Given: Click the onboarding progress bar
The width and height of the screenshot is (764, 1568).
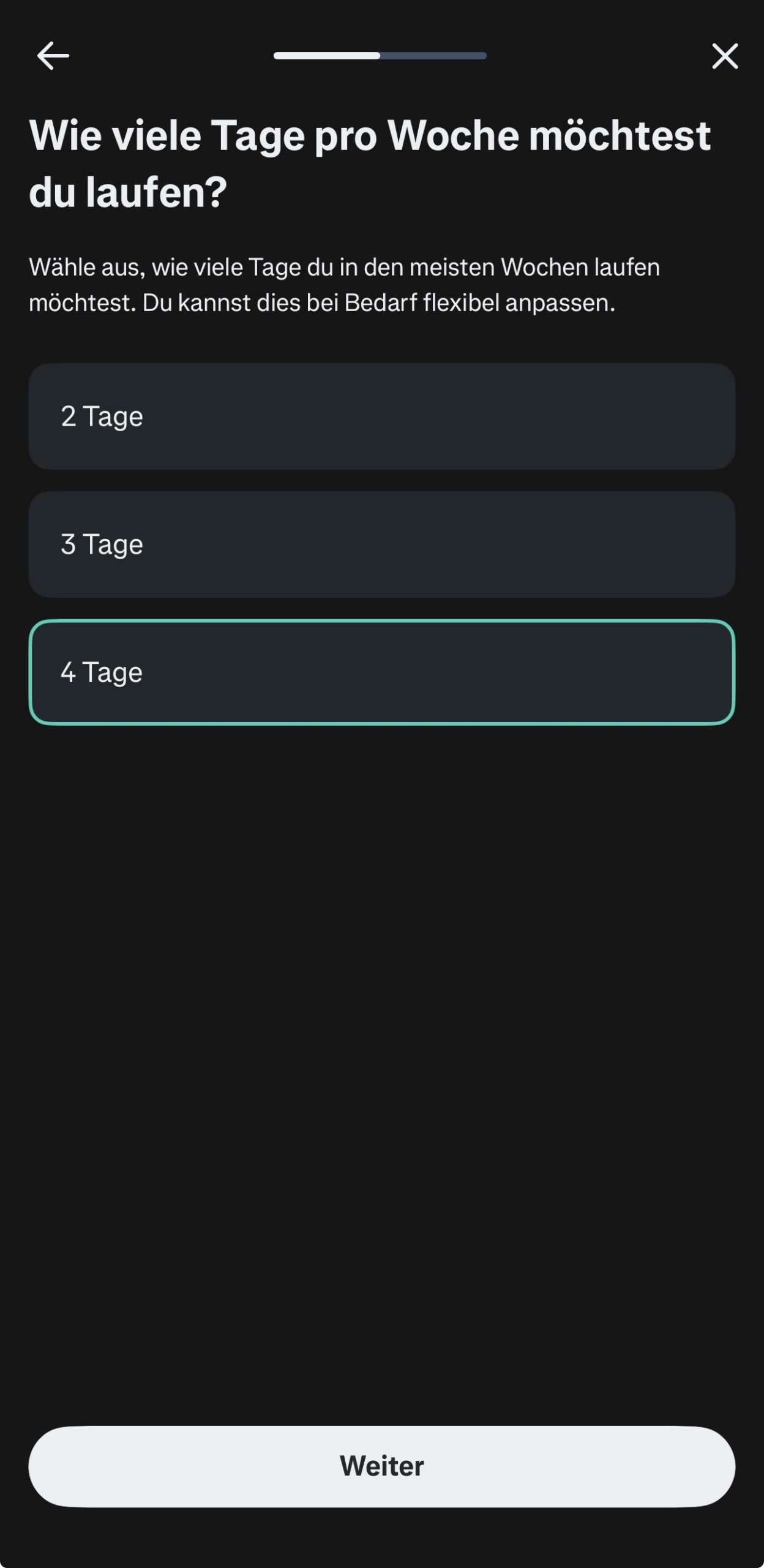Looking at the screenshot, I should (380, 56).
